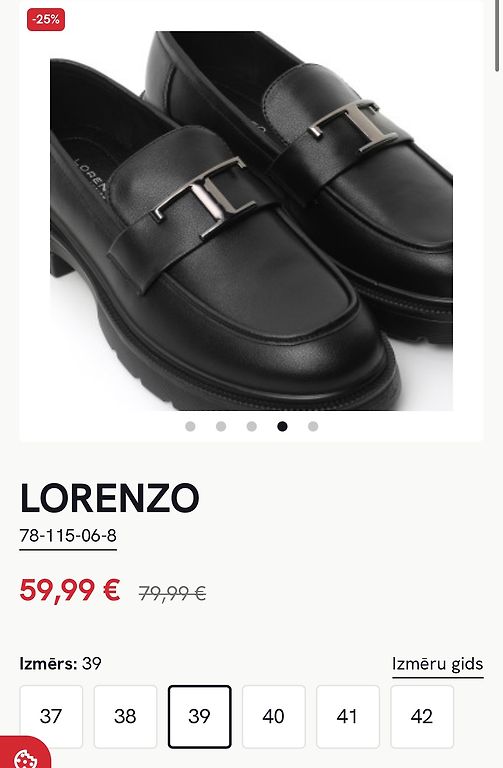
Task: Click the product code 78-115-06-8 link
Action: (x=68, y=536)
